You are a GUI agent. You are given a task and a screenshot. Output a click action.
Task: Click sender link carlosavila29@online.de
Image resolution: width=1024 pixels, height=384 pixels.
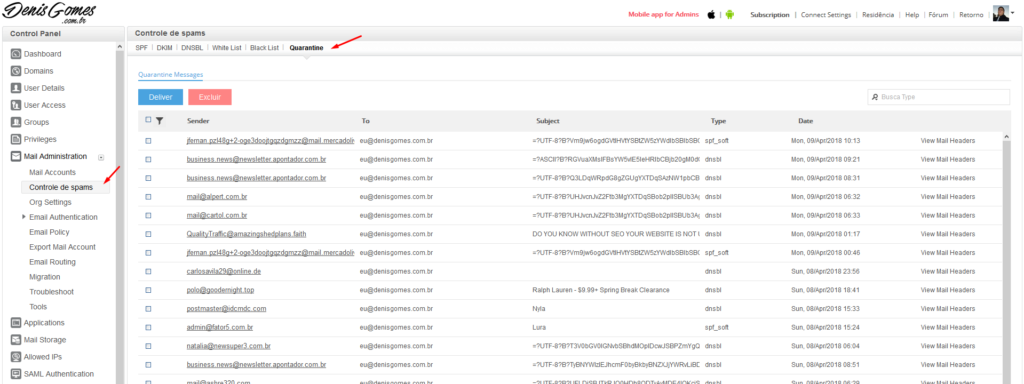(x=223, y=271)
